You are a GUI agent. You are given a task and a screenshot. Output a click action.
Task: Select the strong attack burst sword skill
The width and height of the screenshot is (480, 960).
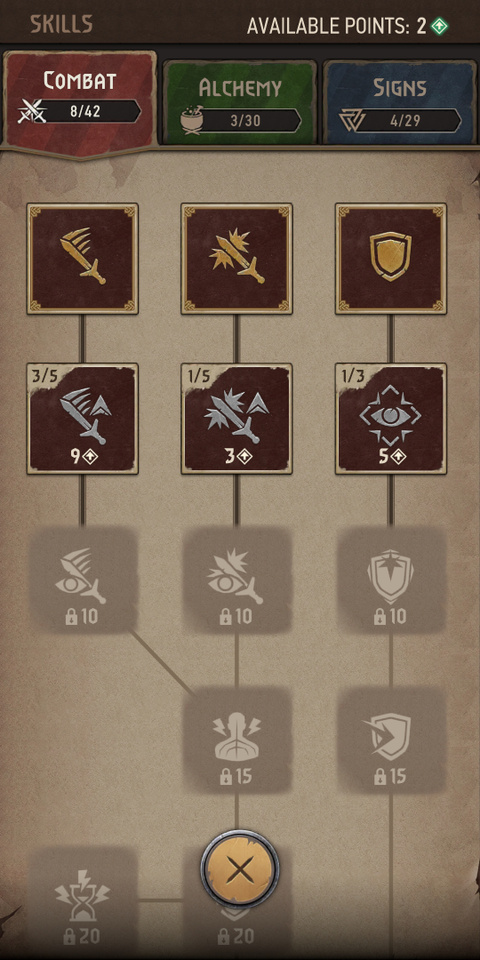point(236,258)
